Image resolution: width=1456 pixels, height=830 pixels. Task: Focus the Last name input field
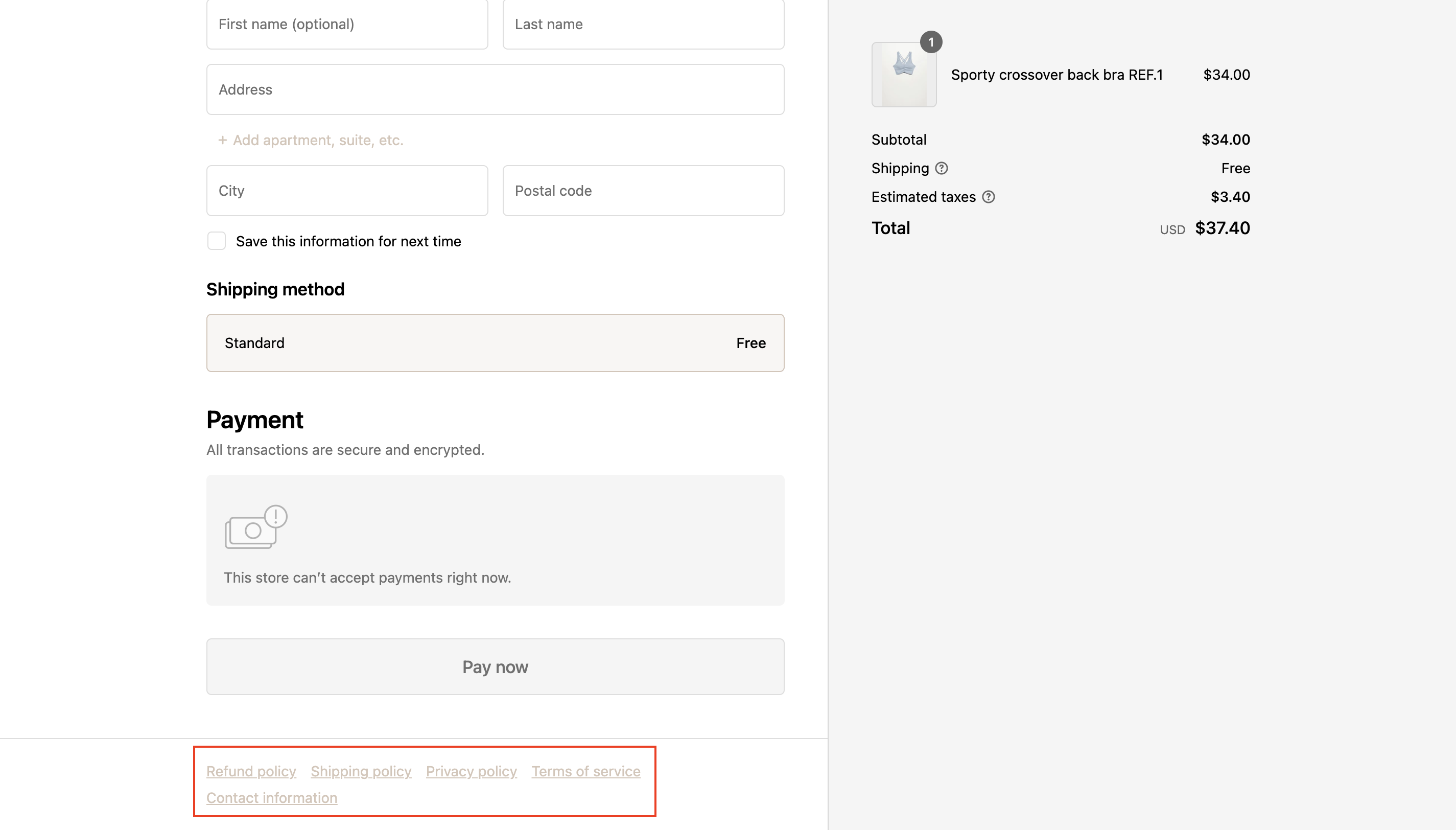click(x=643, y=25)
